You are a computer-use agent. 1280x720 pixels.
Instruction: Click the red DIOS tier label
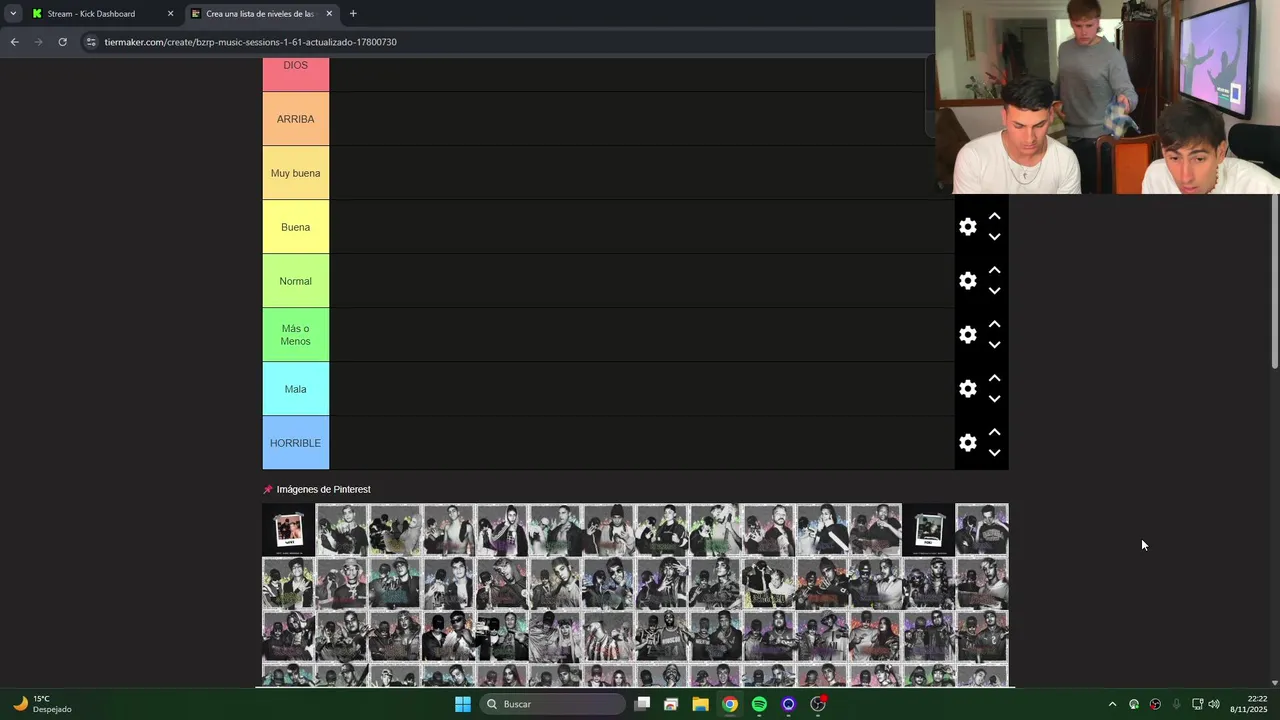point(296,74)
